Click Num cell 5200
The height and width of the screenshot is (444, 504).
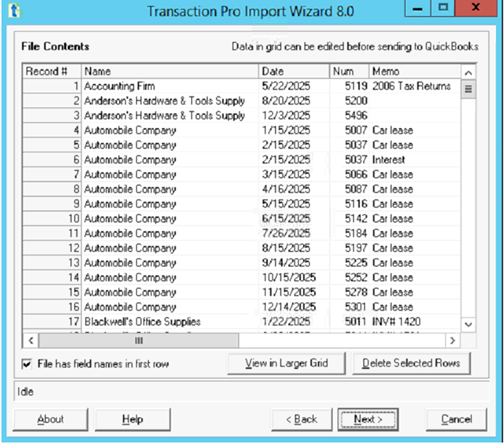[349, 101]
